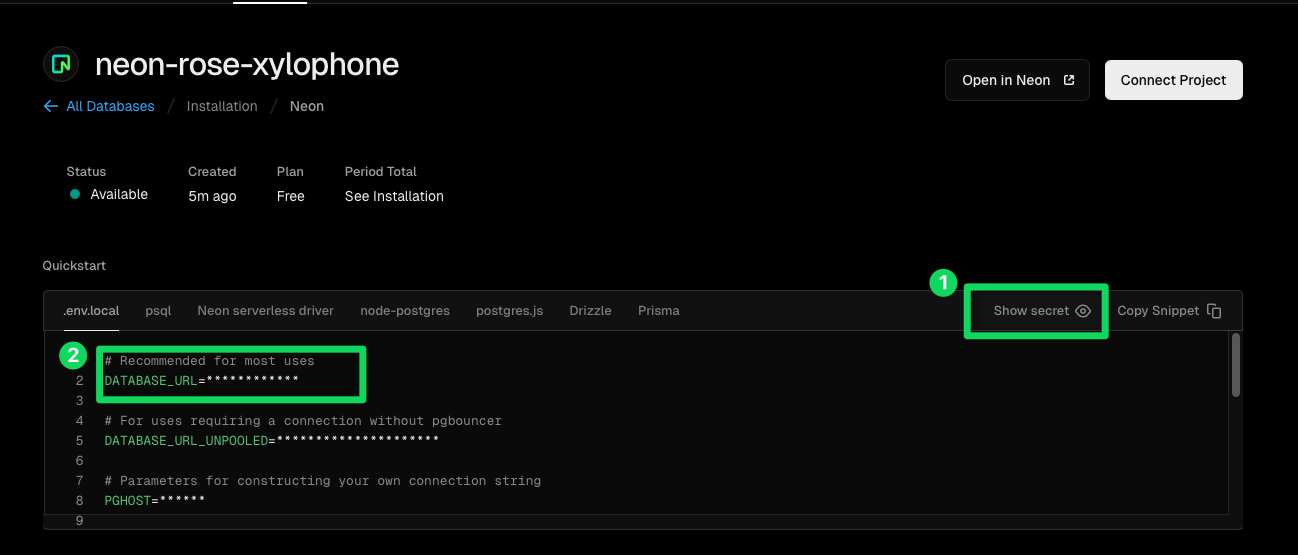Image resolution: width=1298 pixels, height=555 pixels.
Task: Click the green Available status dot
Action: coord(75,194)
